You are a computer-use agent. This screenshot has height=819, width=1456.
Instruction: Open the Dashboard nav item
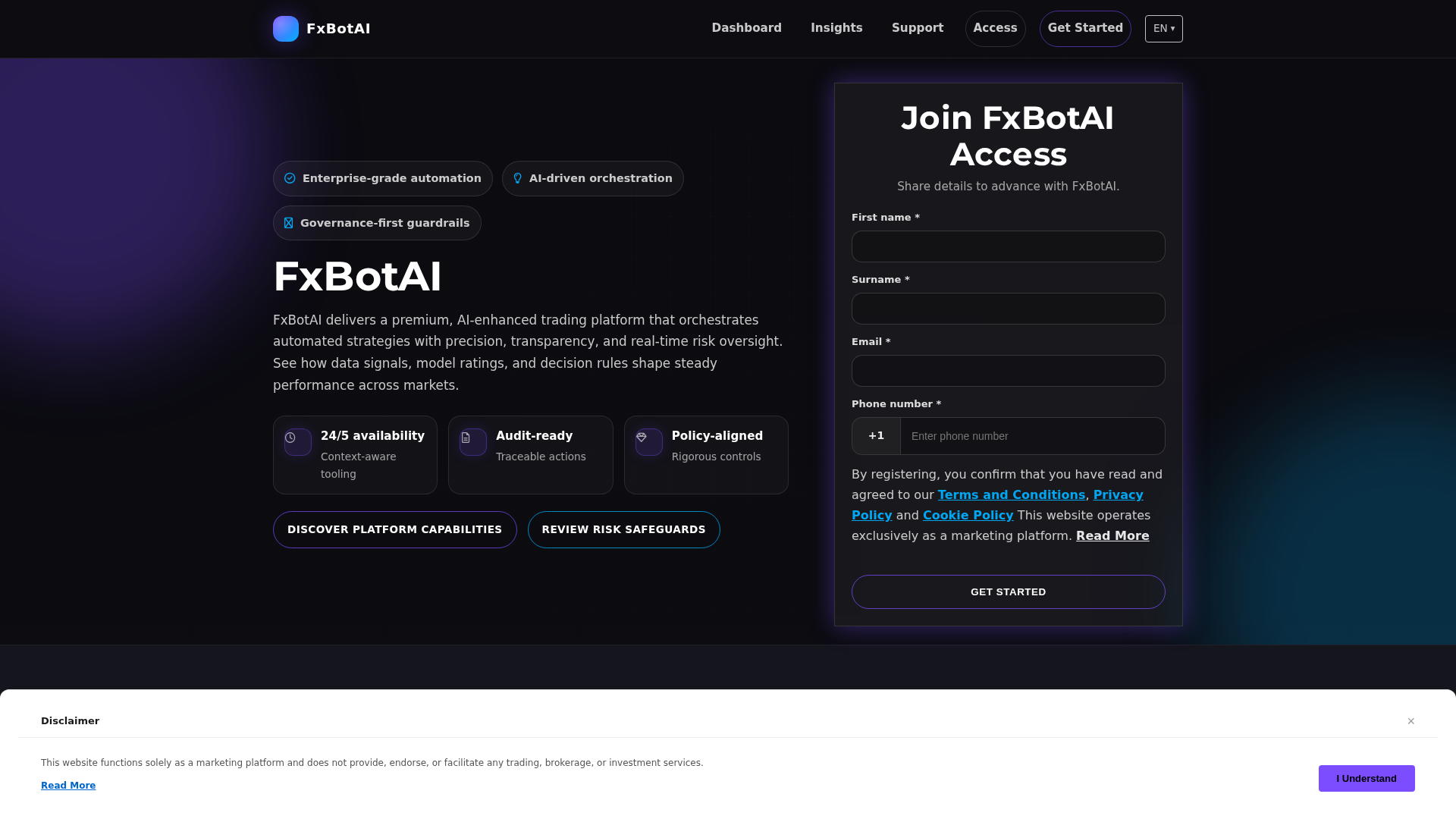pos(746,28)
